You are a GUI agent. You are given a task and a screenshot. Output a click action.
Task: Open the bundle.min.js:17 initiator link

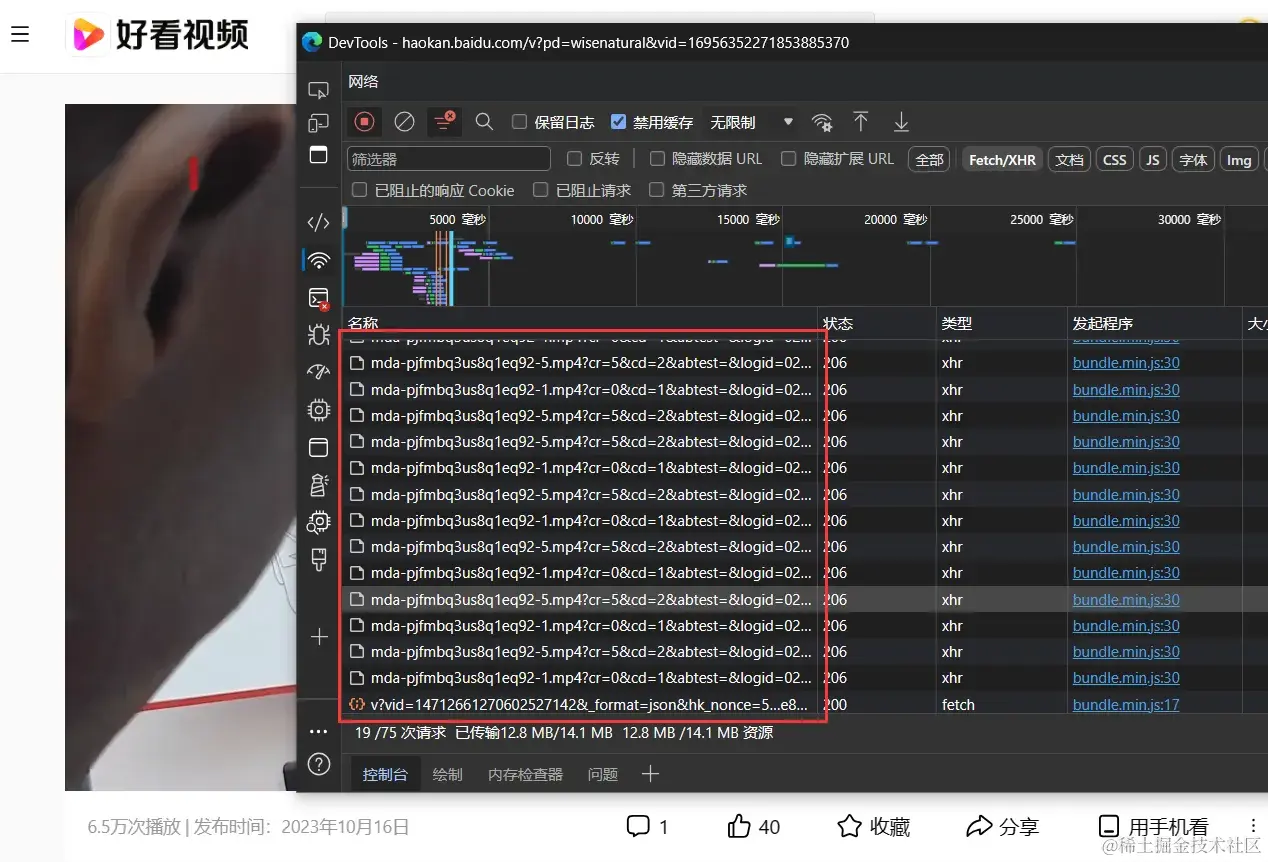click(x=1126, y=704)
